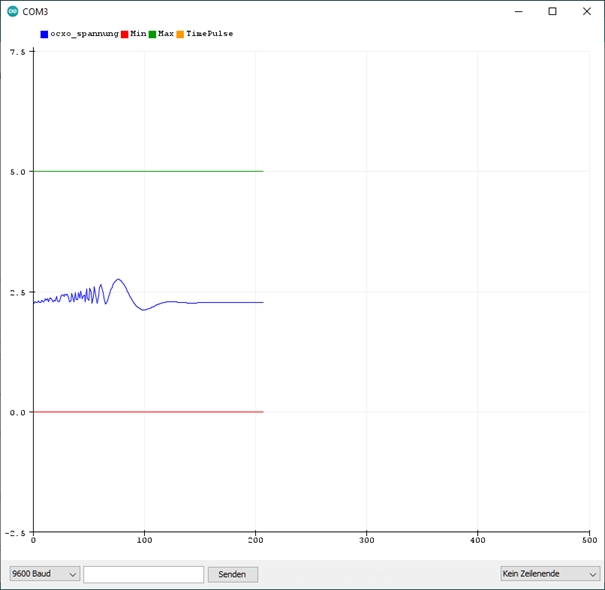Click the 400 x-axis tick label
The width and height of the screenshot is (605, 590).
click(478, 540)
